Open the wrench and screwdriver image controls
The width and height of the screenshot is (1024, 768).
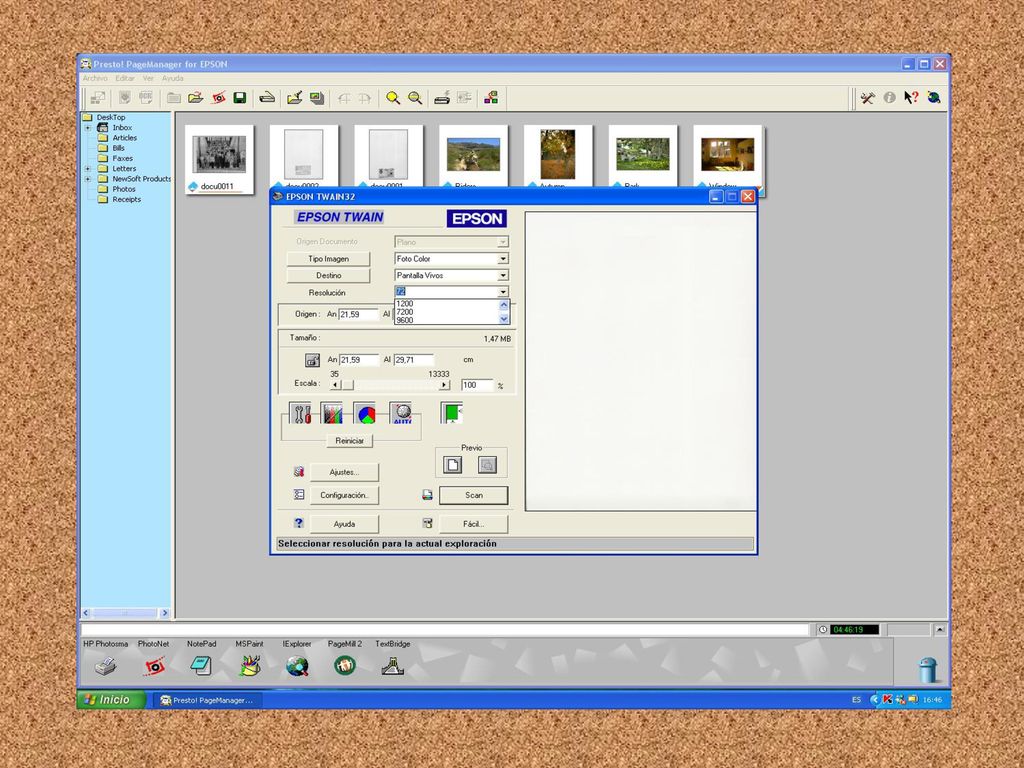300,413
